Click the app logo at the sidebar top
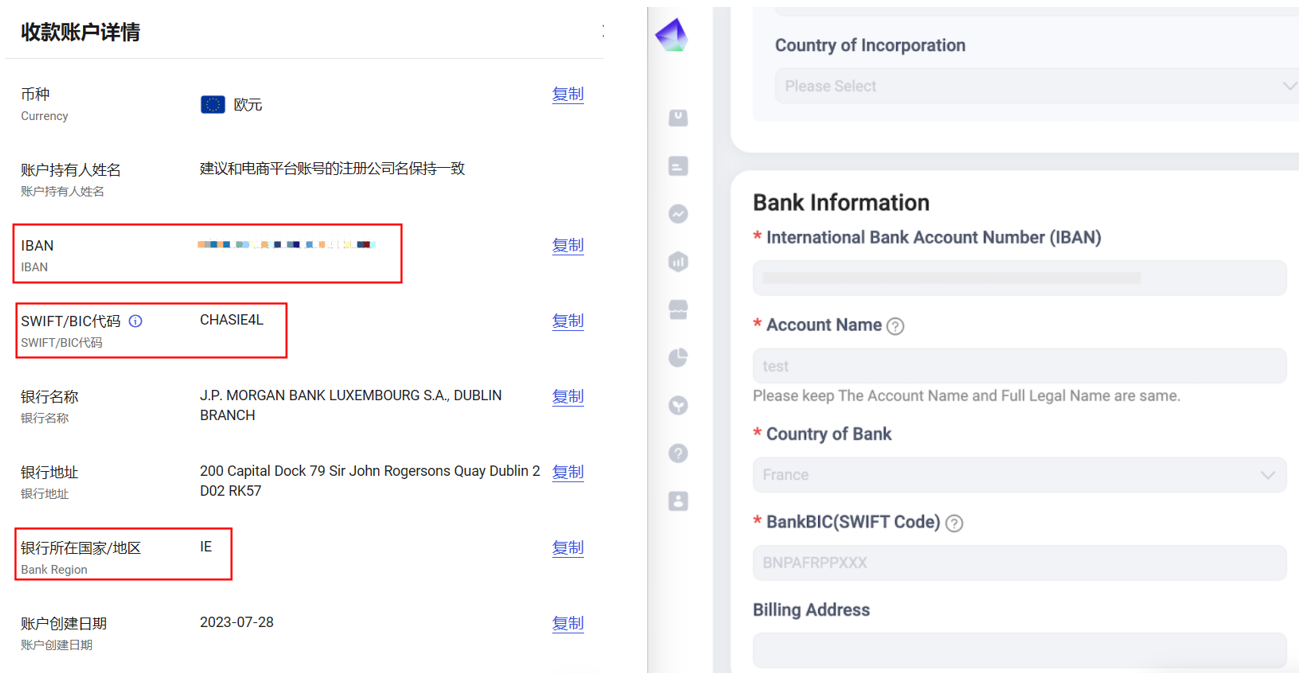1304x681 pixels. 671,33
